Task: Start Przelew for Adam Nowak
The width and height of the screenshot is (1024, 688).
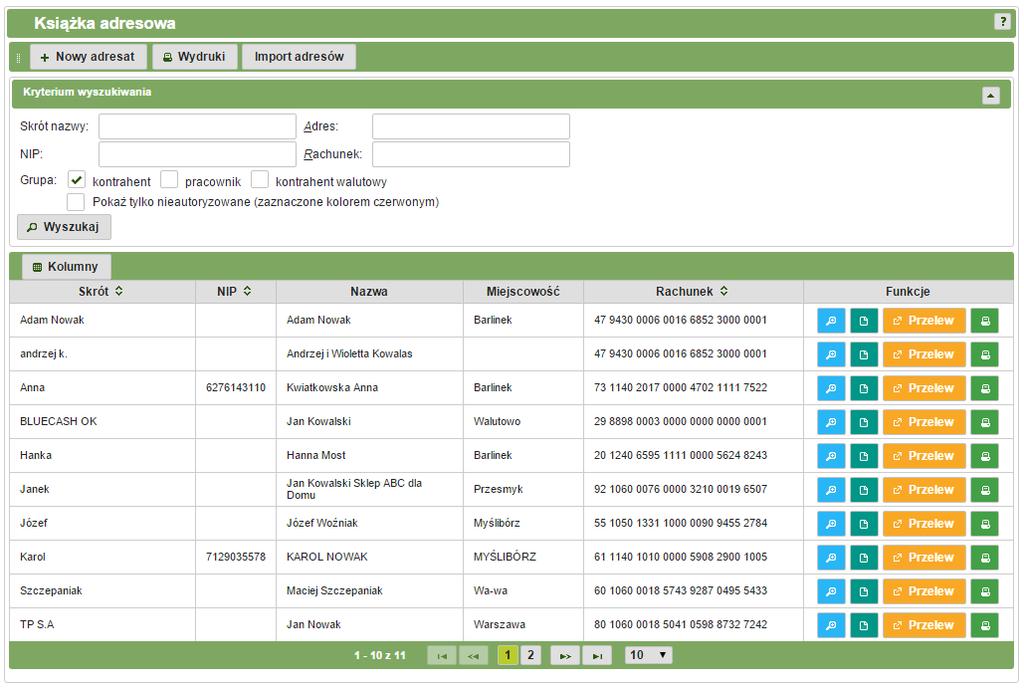Action: pyautogui.click(x=924, y=321)
